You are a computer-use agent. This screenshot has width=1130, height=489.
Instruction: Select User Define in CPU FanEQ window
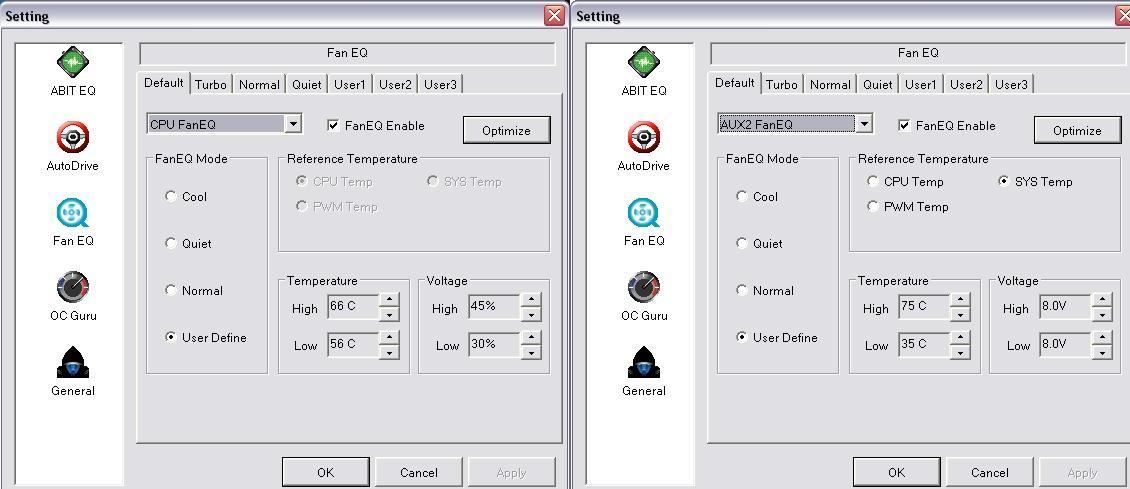coord(171,337)
